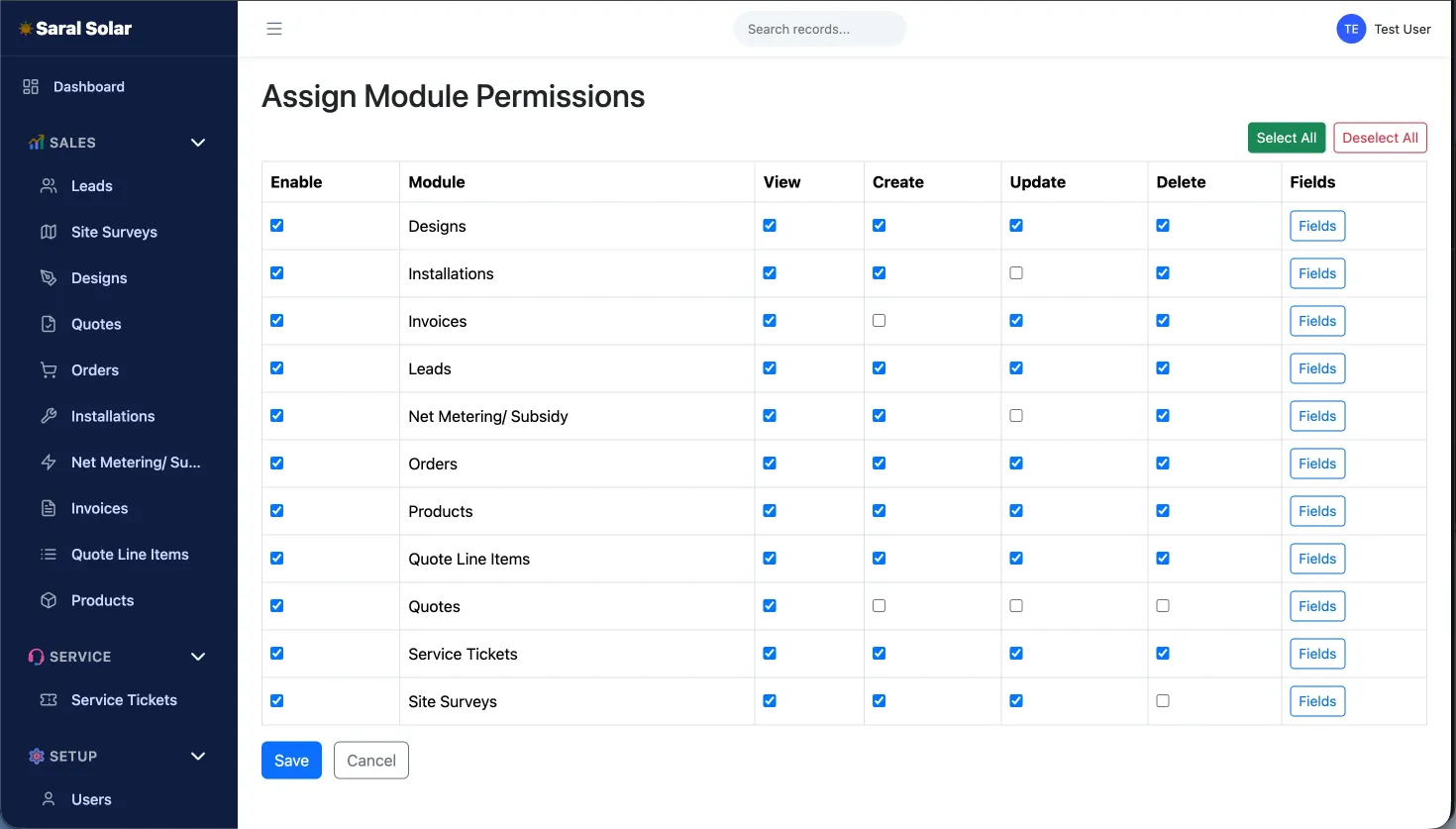Click the Search records input field
Image resolution: width=1456 pixels, height=829 pixels.
pos(819,29)
